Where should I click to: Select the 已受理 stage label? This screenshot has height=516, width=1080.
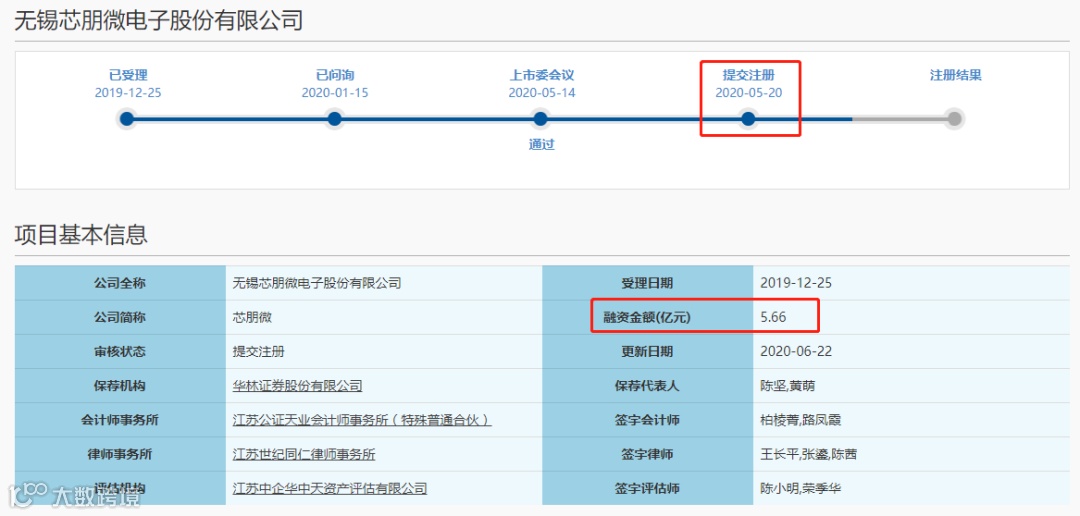[x=128, y=76]
